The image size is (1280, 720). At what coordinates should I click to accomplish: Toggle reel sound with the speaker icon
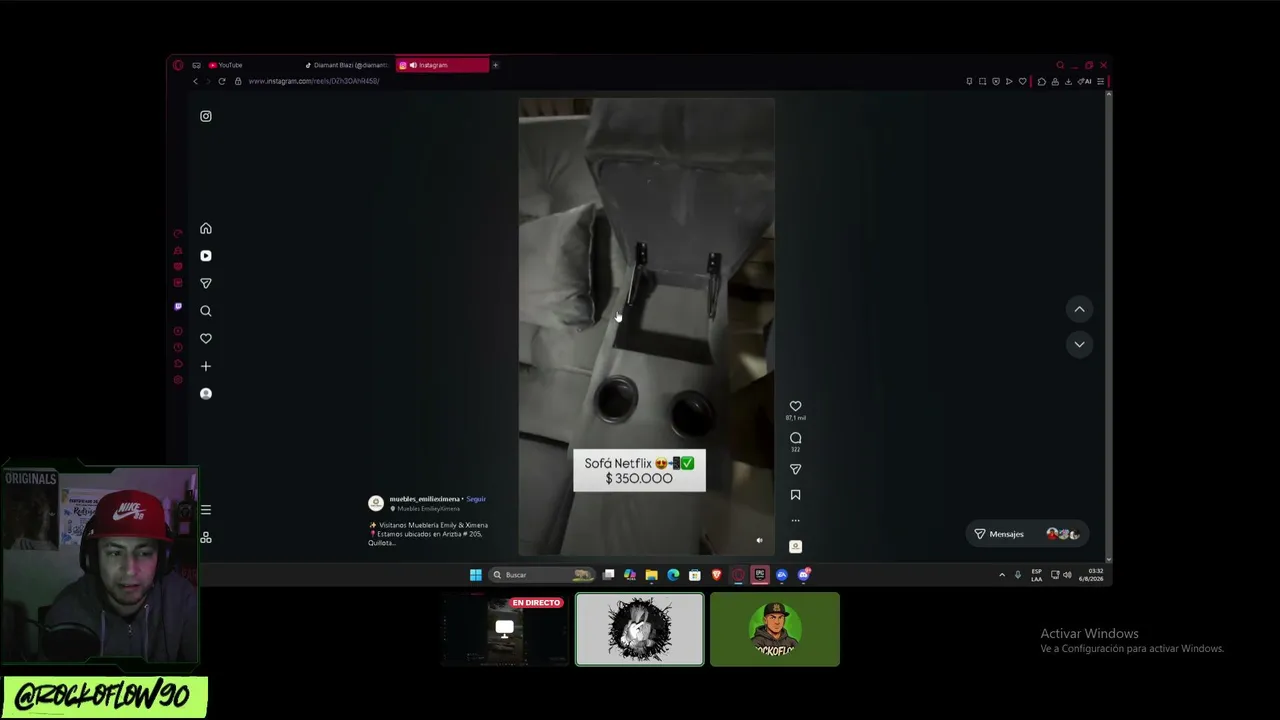pos(759,540)
